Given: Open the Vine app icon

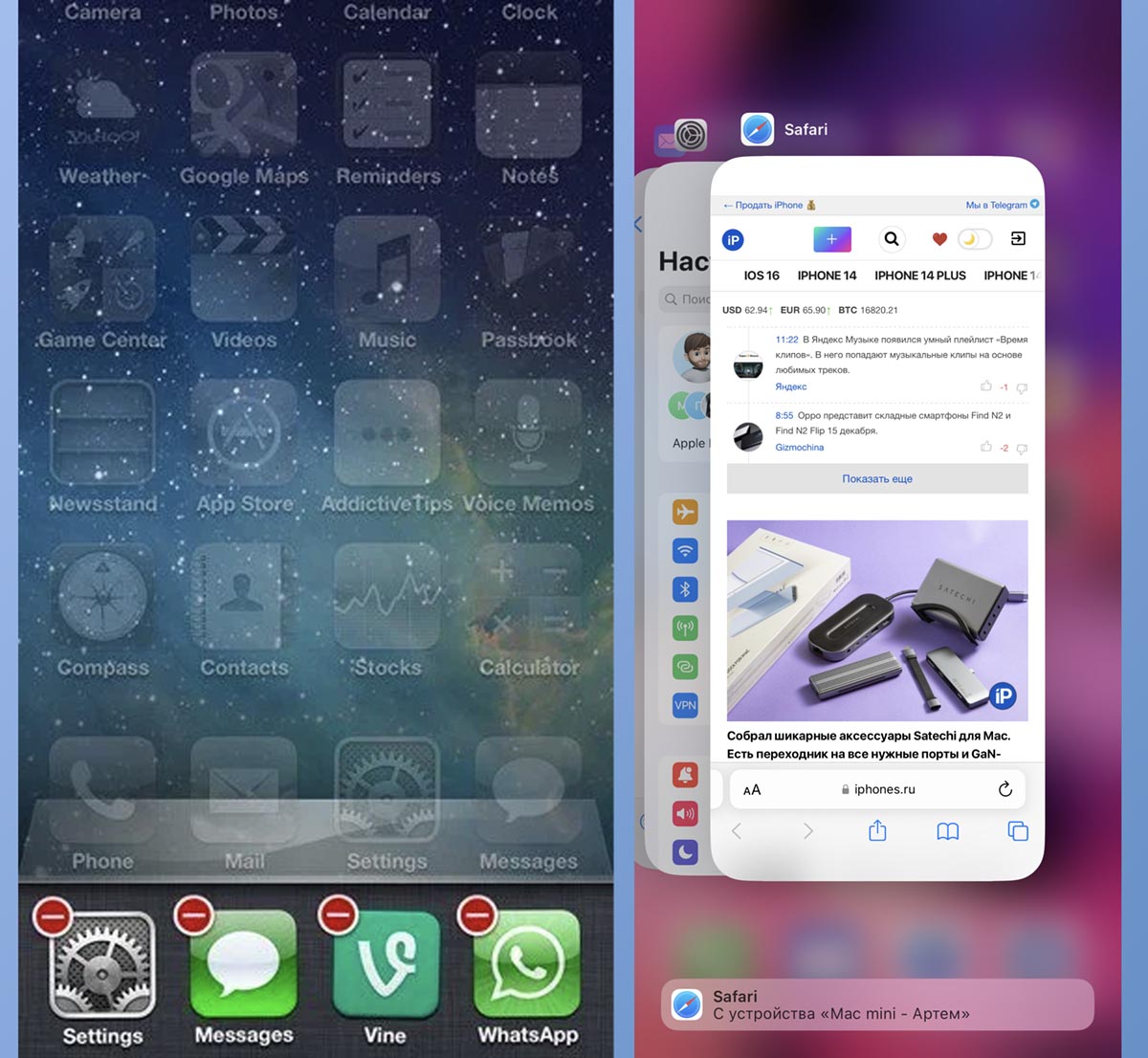Looking at the screenshot, I should [x=386, y=964].
